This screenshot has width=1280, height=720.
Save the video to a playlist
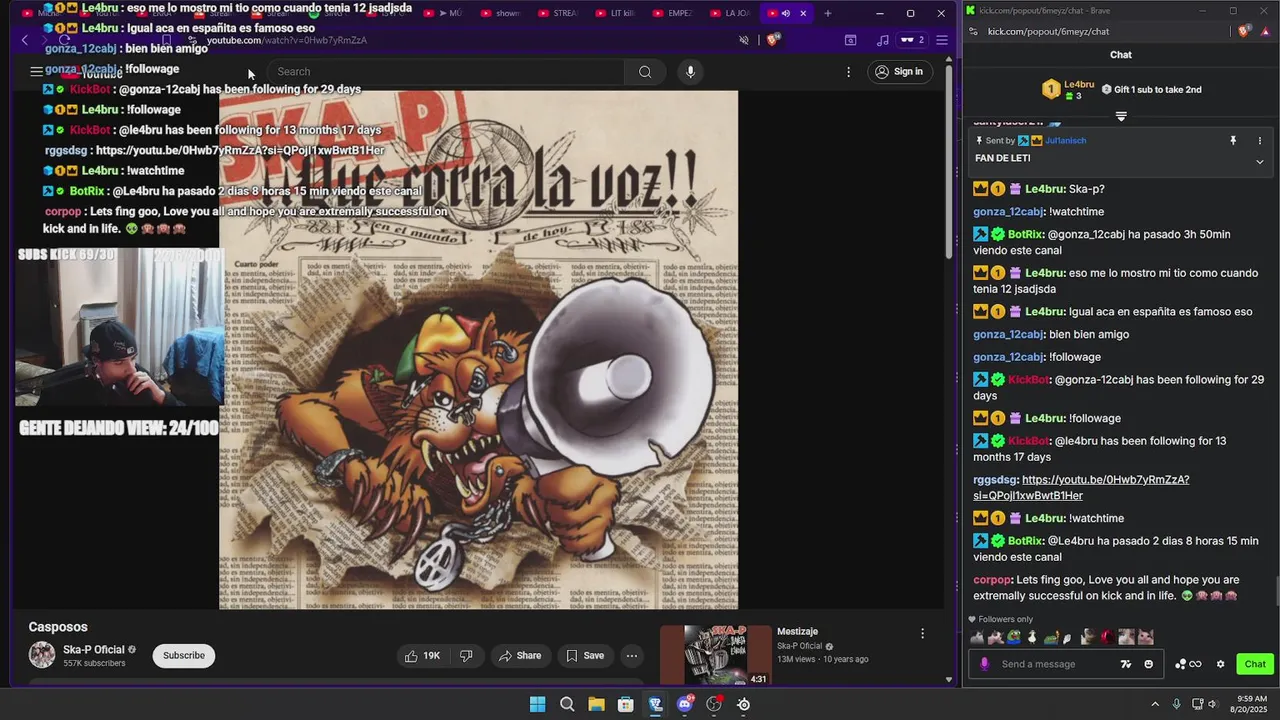click(585, 656)
